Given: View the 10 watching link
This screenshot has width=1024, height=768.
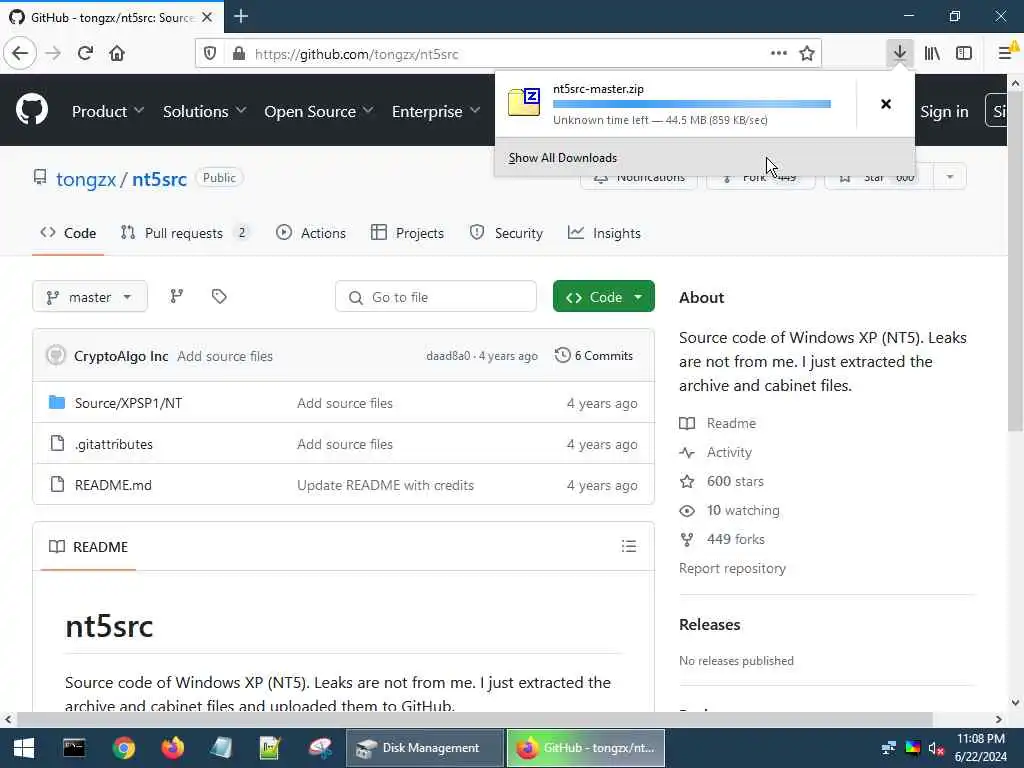Looking at the screenshot, I should point(743,510).
